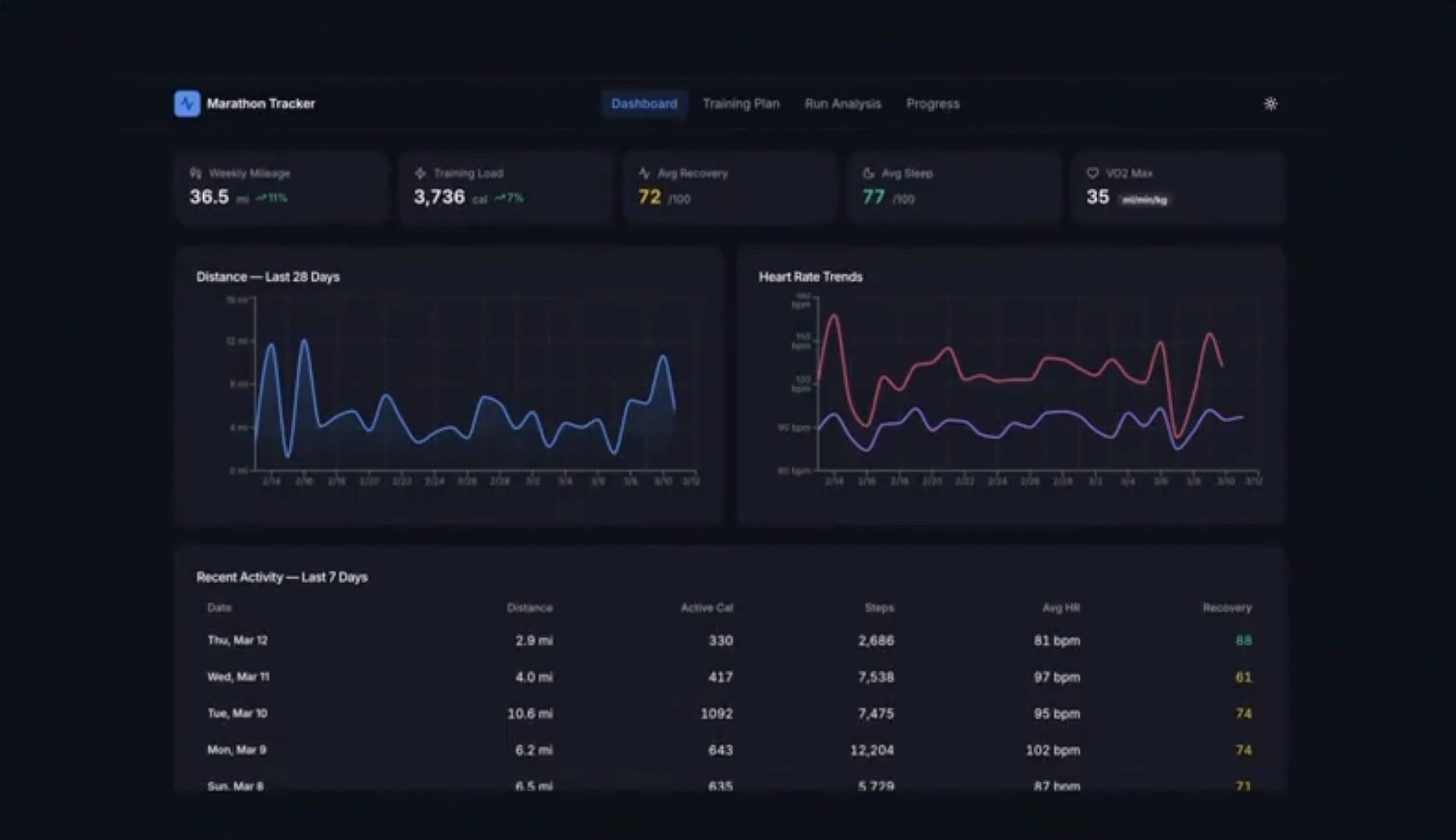Click the Avg Recovery pulse icon
This screenshot has height=840, width=1456.
pos(644,173)
